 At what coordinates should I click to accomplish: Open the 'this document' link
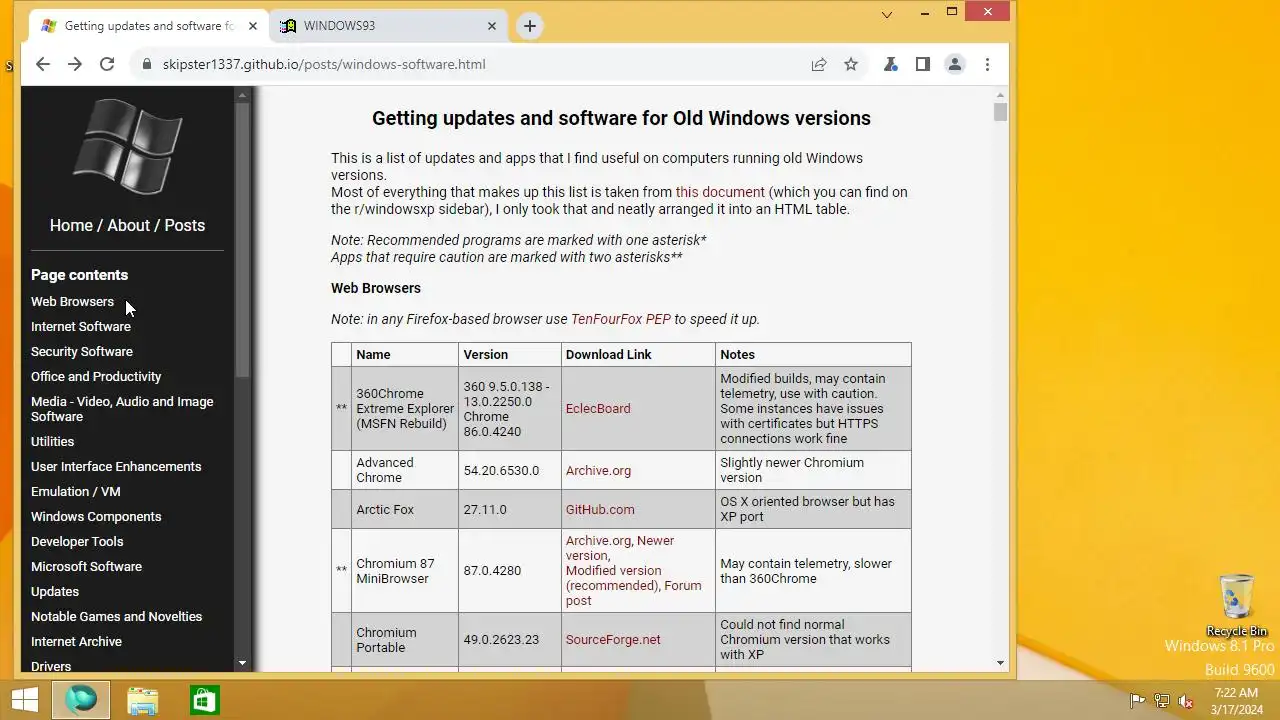pos(720,192)
